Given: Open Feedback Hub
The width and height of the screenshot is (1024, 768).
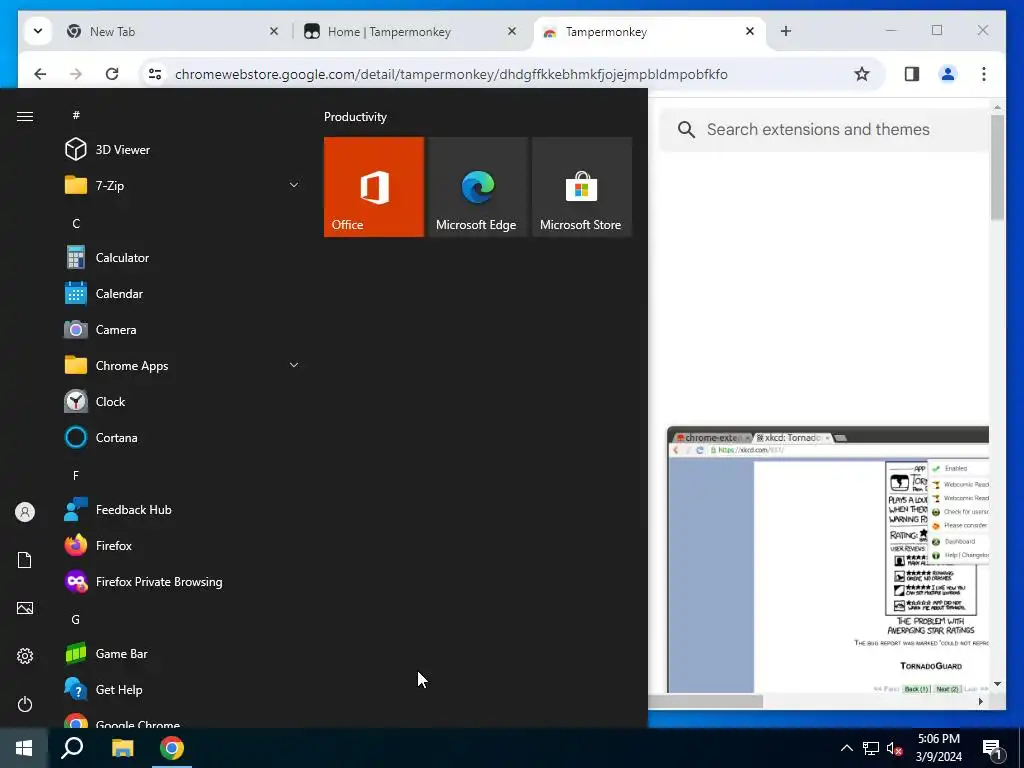Looking at the screenshot, I should [x=183, y=509].
